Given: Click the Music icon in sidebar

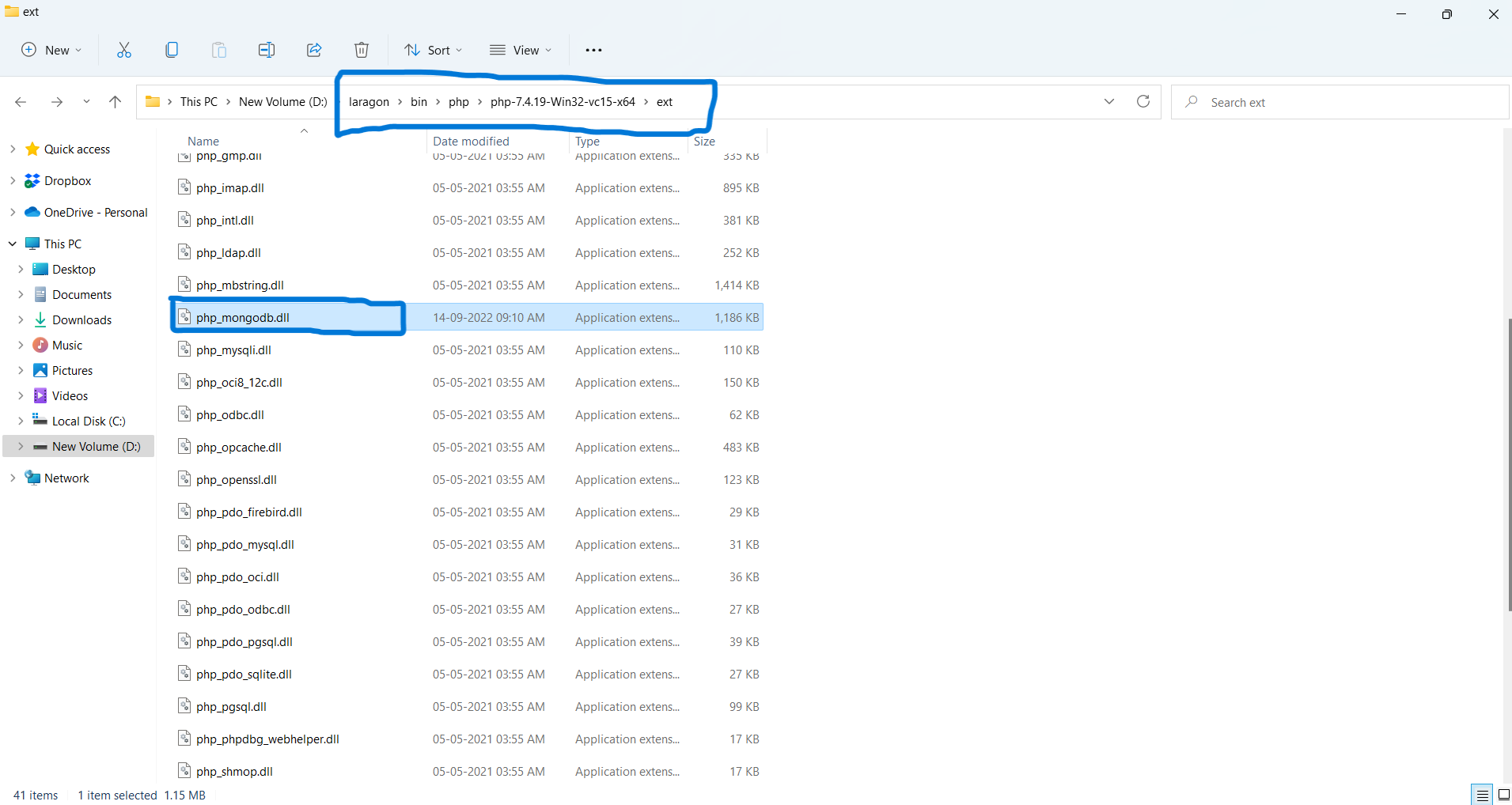Looking at the screenshot, I should pos(40,345).
